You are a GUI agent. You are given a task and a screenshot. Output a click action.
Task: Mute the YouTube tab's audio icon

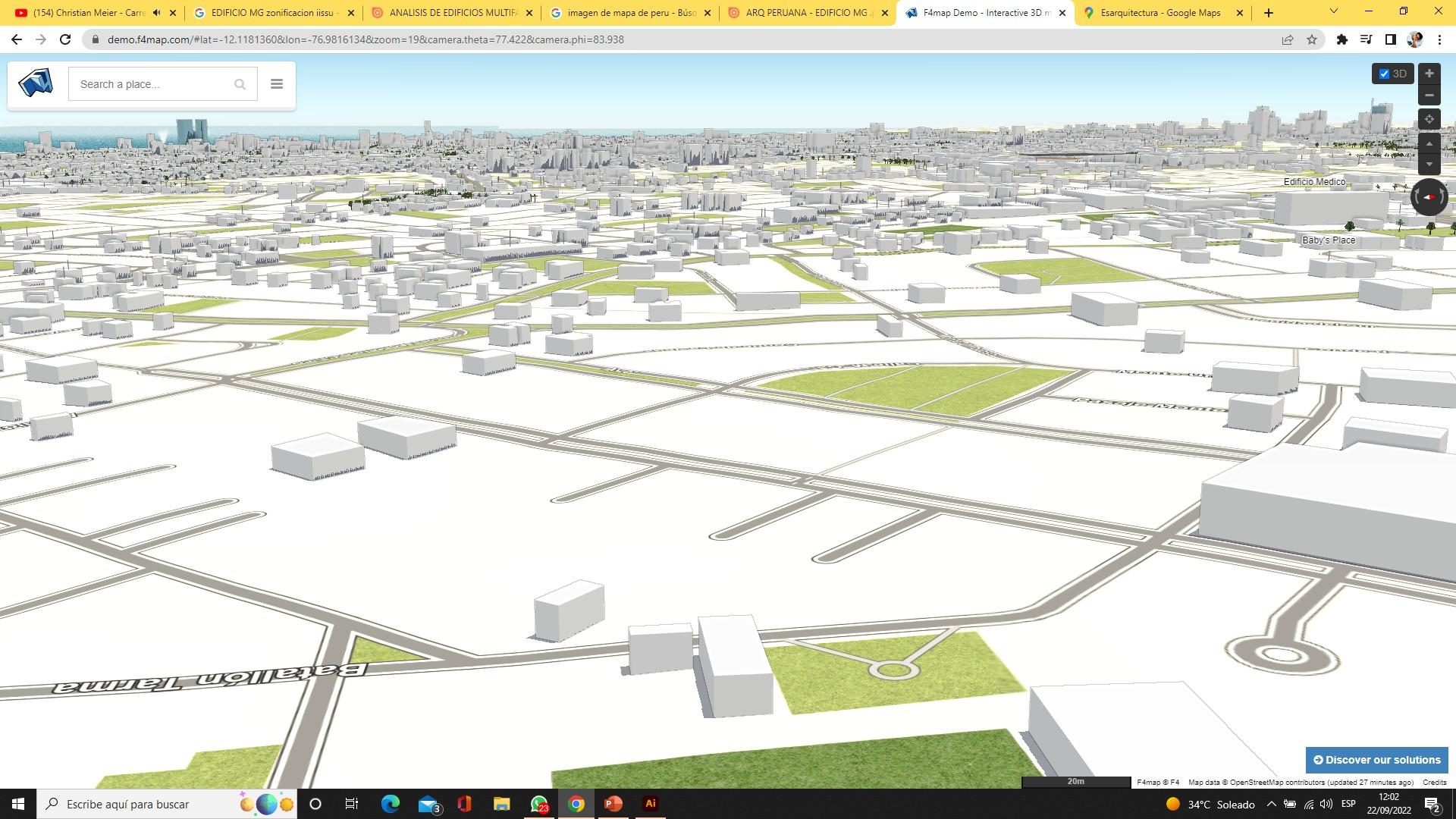tap(156, 13)
